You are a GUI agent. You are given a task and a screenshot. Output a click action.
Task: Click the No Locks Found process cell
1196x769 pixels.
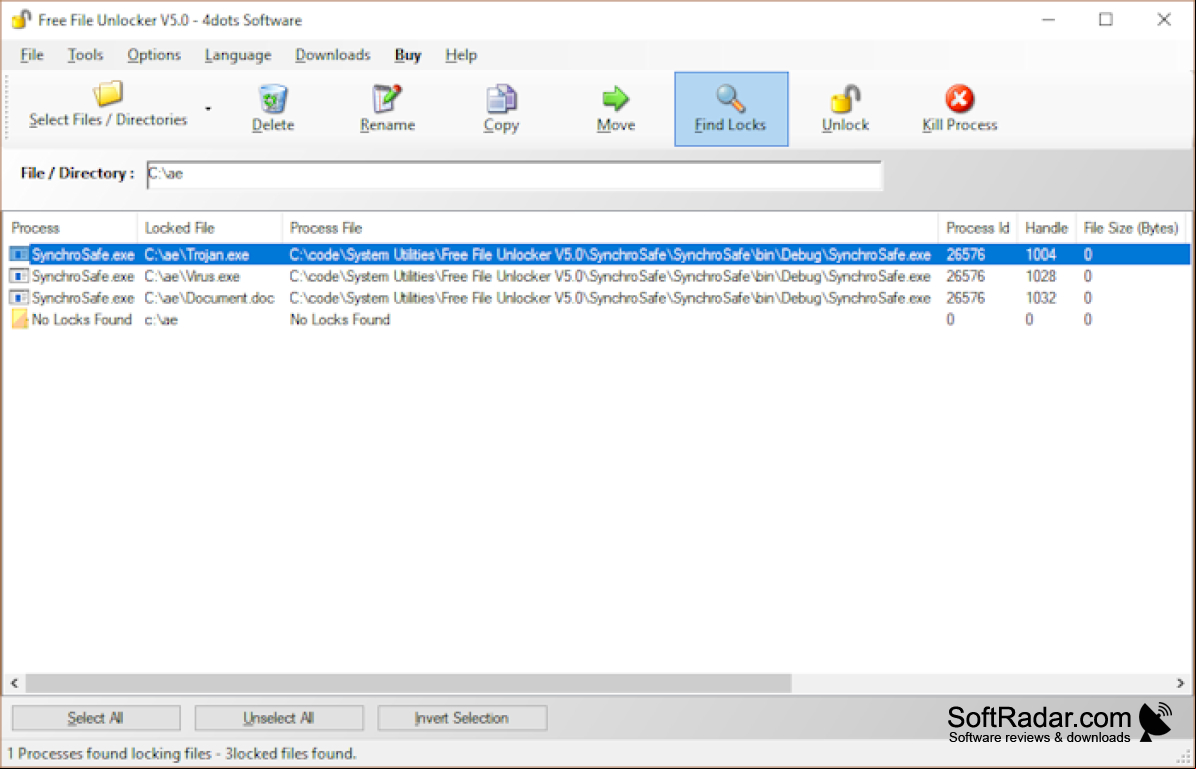coord(82,320)
